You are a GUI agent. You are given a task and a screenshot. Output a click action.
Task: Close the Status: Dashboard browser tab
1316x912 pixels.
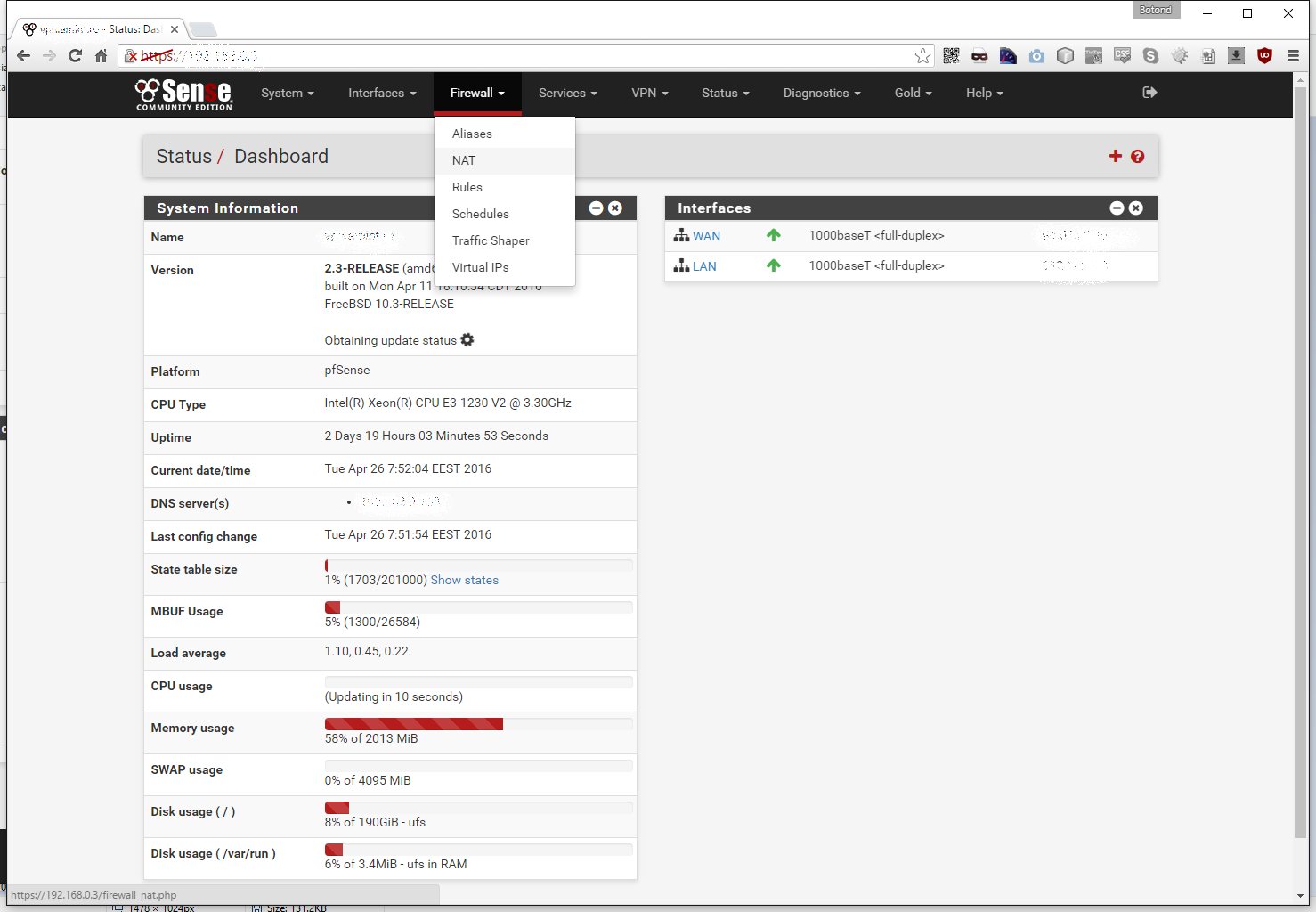point(175,29)
